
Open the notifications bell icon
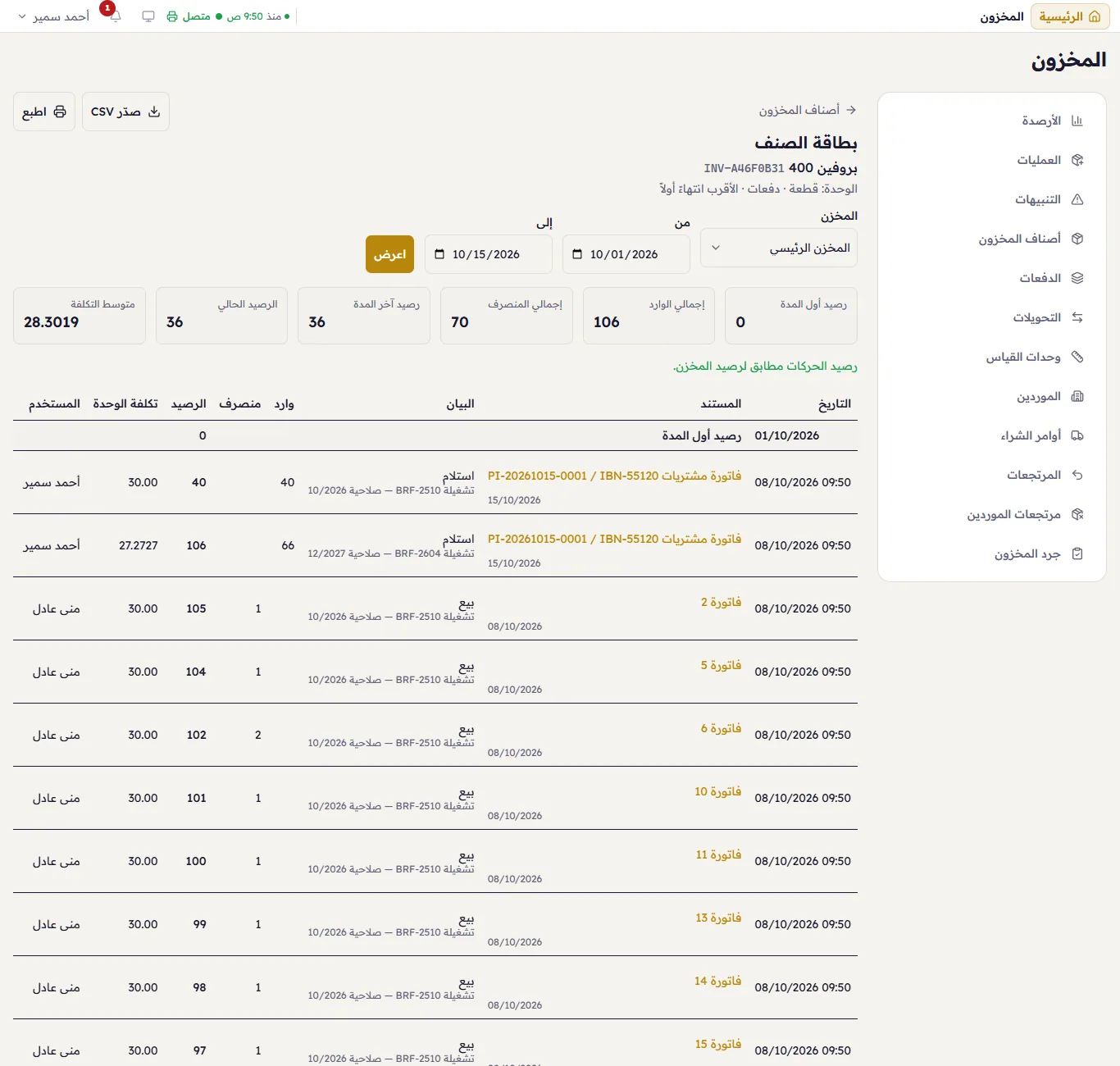[x=116, y=16]
